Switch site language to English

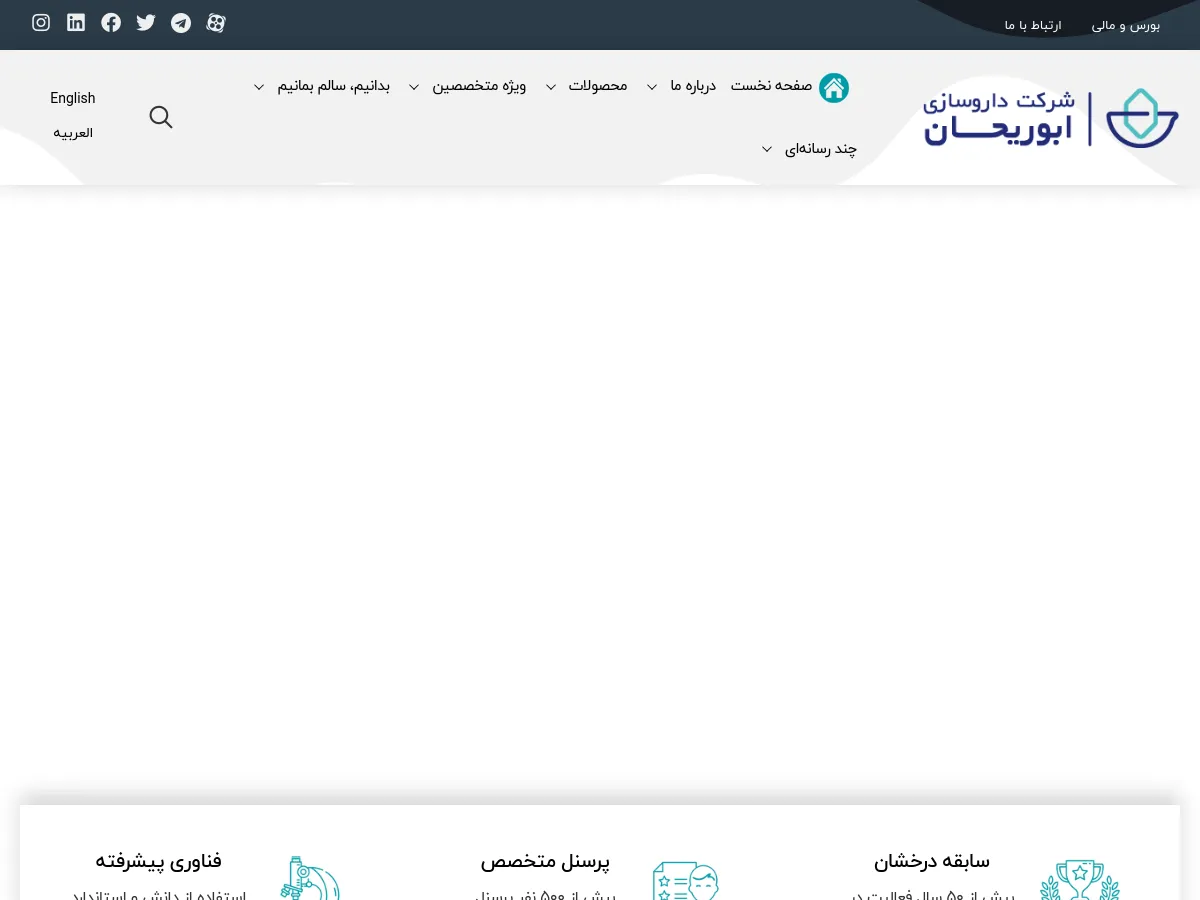[x=72, y=98]
